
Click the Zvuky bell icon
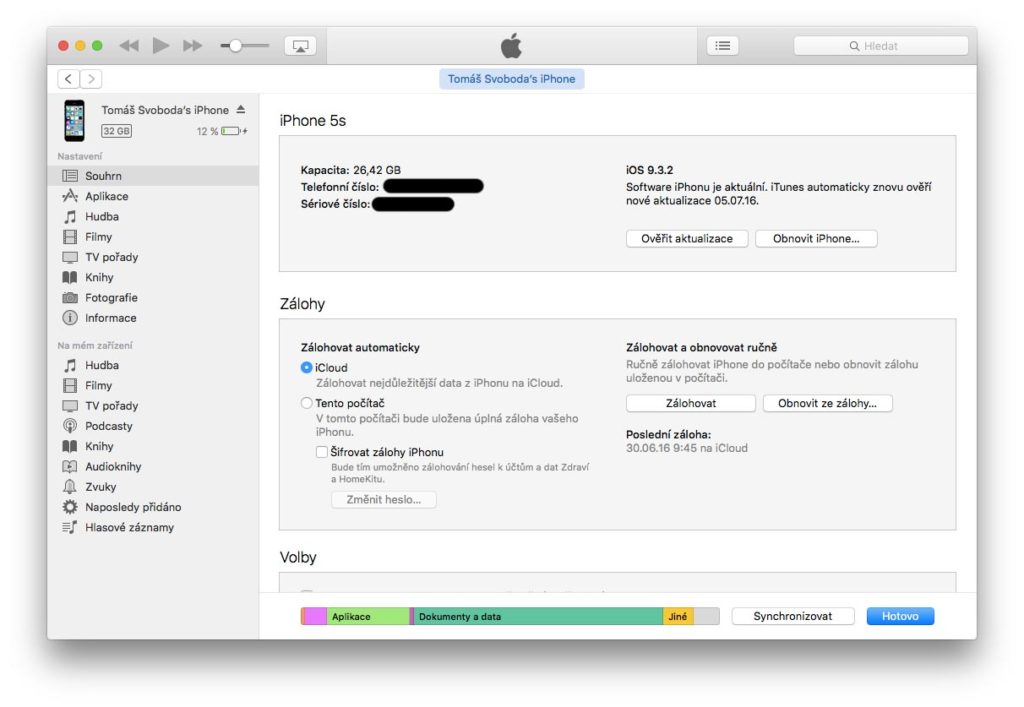pos(70,486)
